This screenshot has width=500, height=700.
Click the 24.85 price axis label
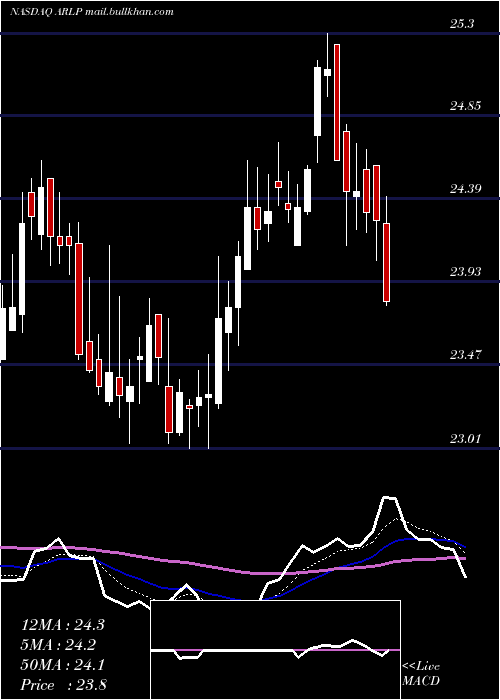pos(465,106)
